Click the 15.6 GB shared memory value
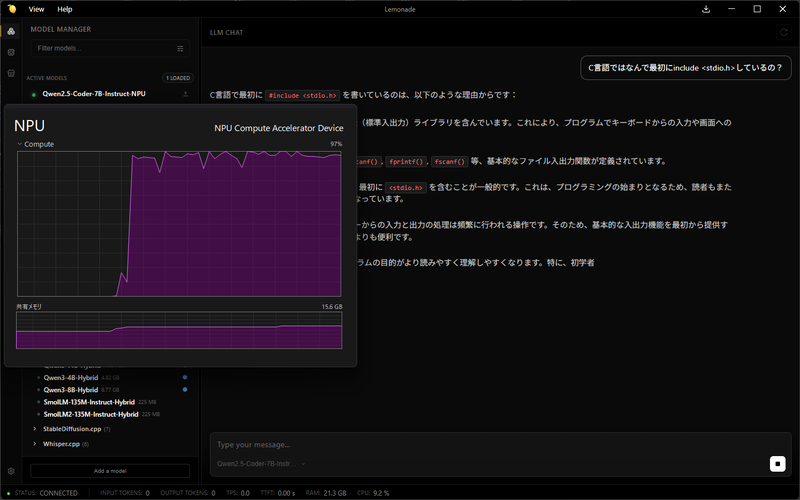The image size is (800, 500). coord(332,307)
